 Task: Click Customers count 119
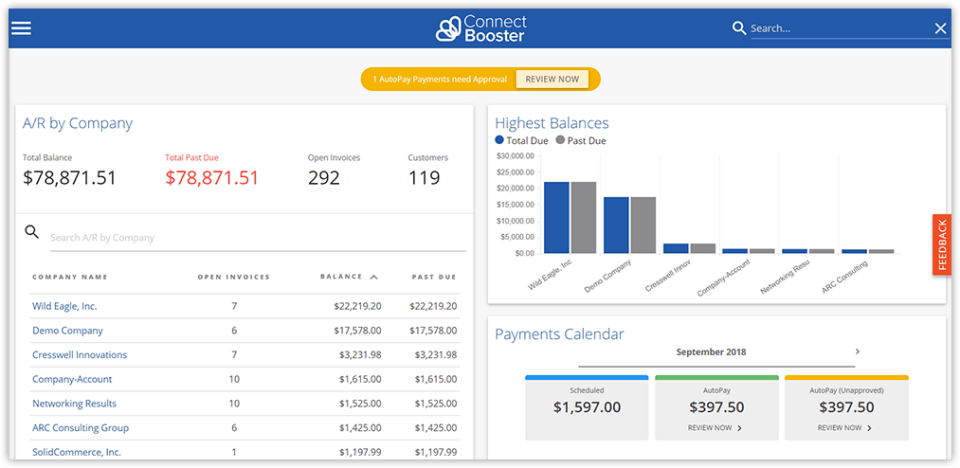[x=424, y=178]
